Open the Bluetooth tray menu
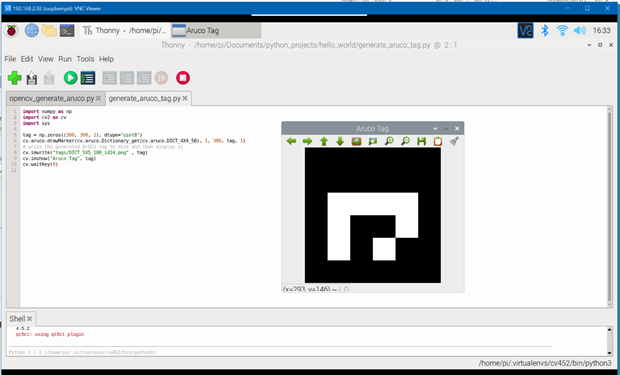620x375 pixels. coord(545,30)
